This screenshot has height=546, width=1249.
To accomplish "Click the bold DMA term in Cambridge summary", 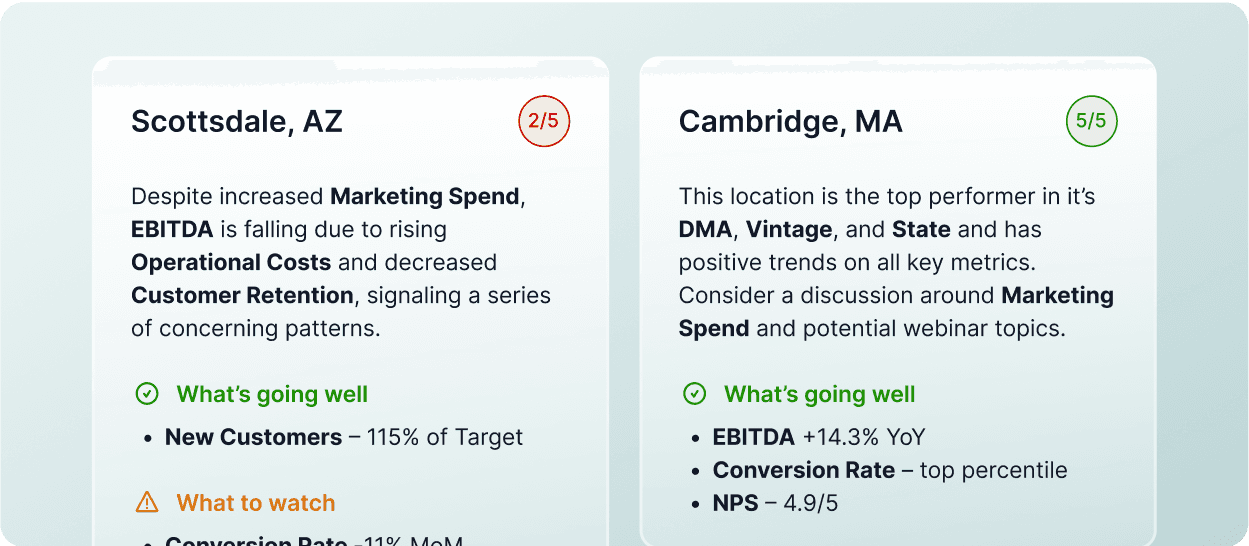I will [x=706, y=229].
